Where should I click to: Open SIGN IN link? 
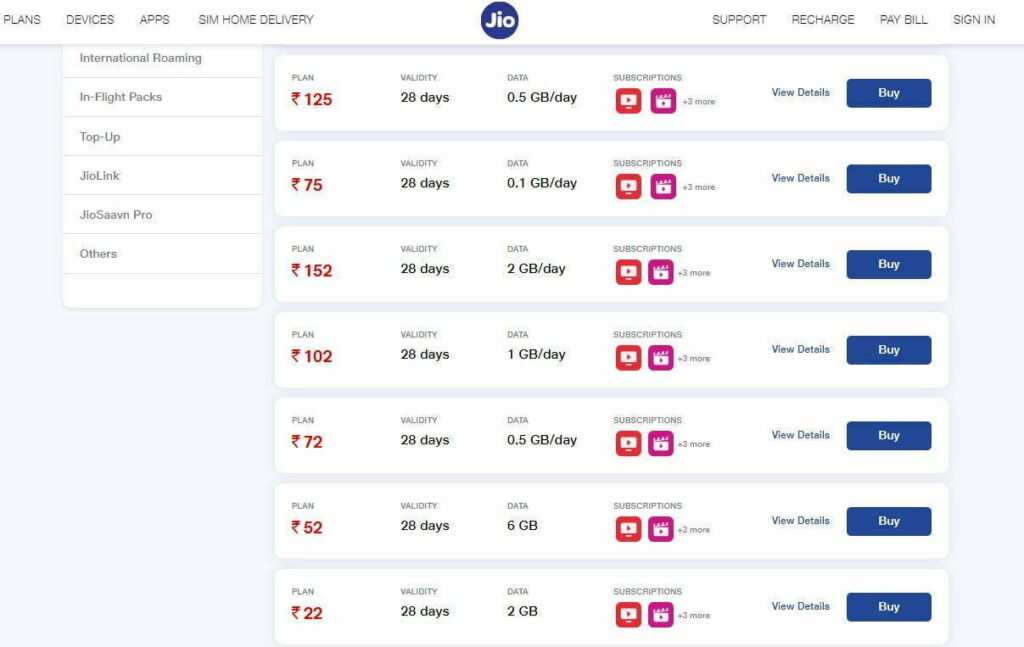[974, 20]
